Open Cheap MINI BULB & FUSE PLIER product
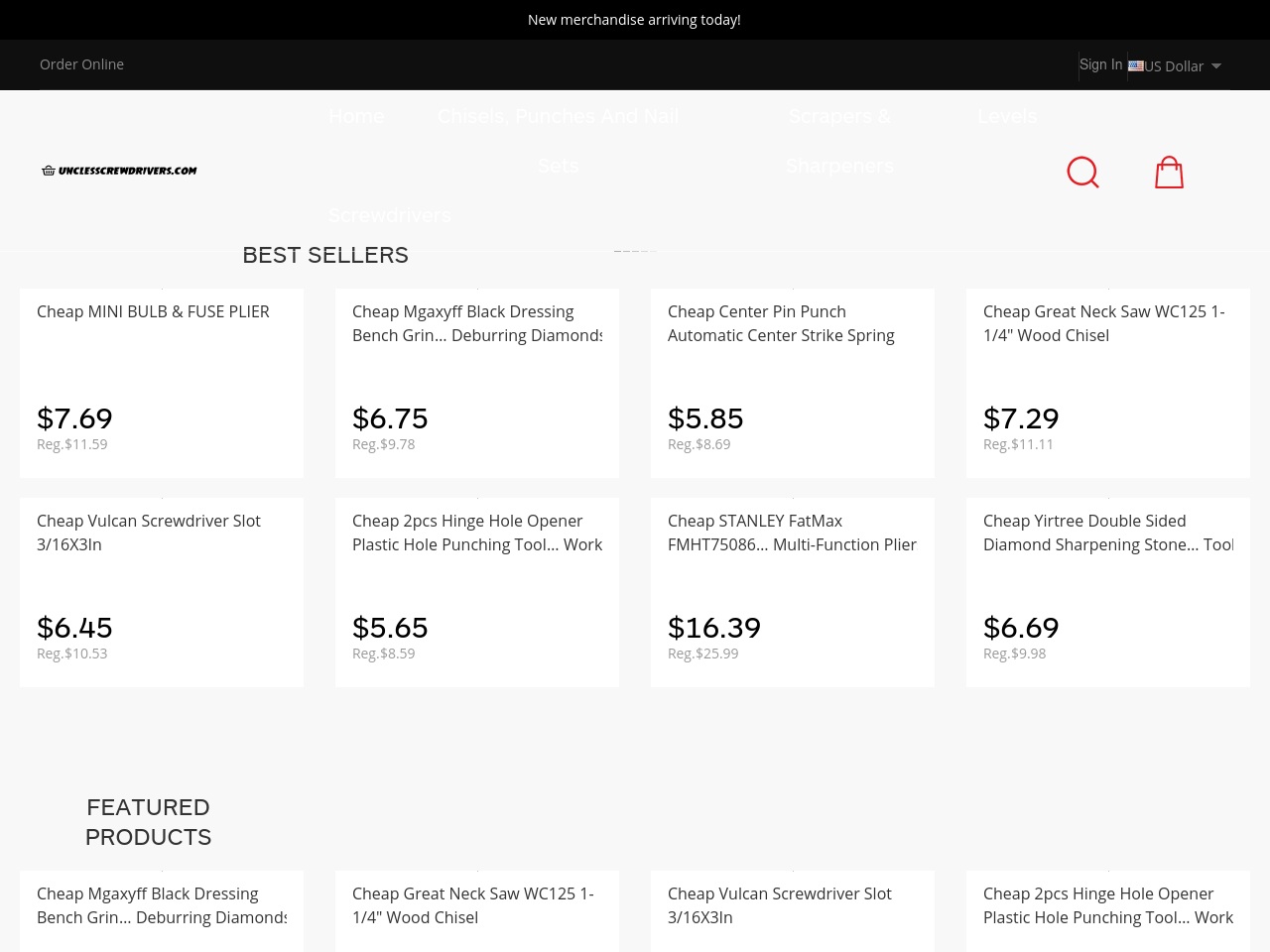 (153, 311)
